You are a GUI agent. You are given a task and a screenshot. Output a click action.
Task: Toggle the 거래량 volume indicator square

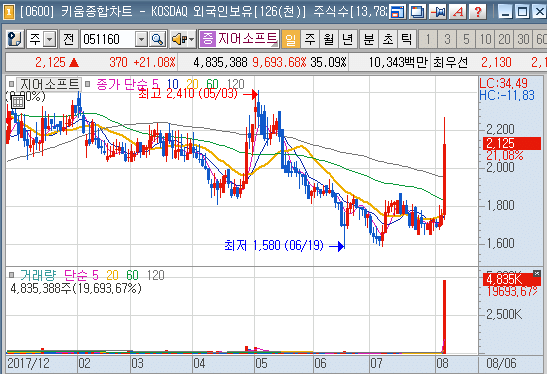[12, 275]
